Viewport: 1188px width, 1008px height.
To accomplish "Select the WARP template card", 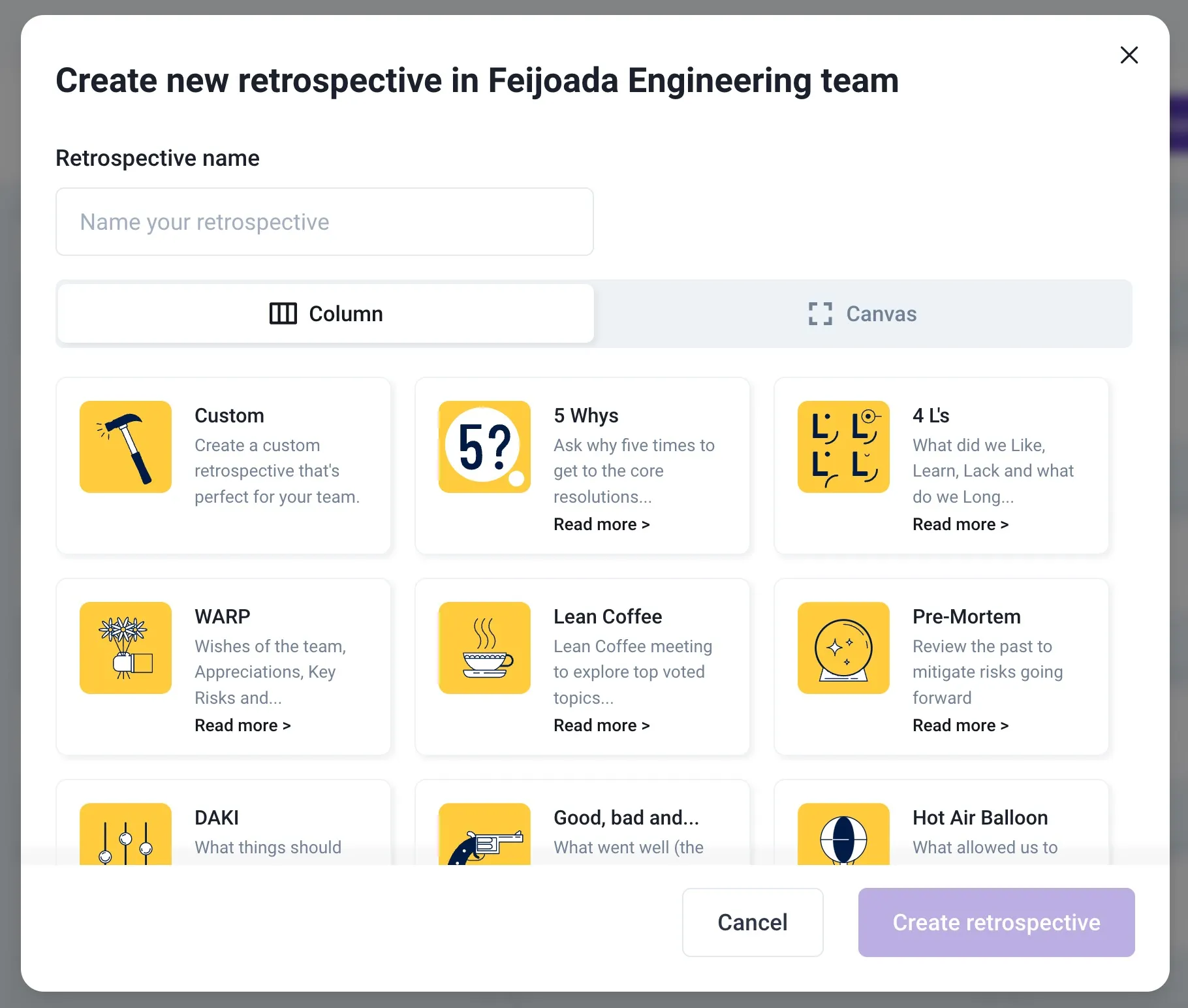I will (223, 667).
